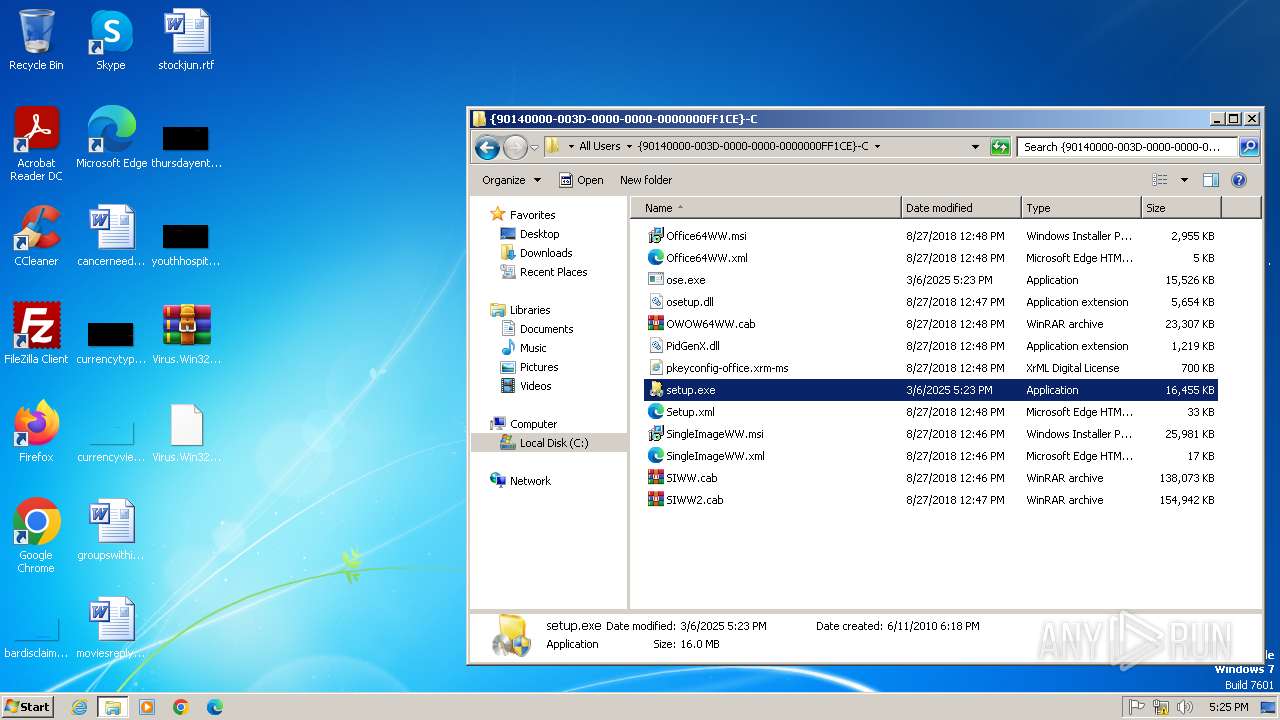The height and width of the screenshot is (720, 1280).
Task: Open Windows Media Player taskbar icon
Action: [x=147, y=707]
